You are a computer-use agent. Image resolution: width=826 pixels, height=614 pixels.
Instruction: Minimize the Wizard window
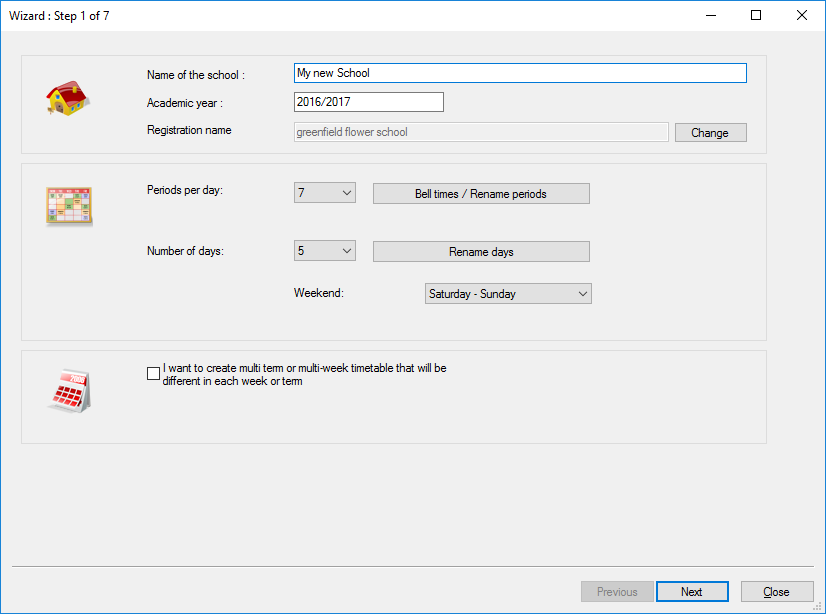pos(711,15)
